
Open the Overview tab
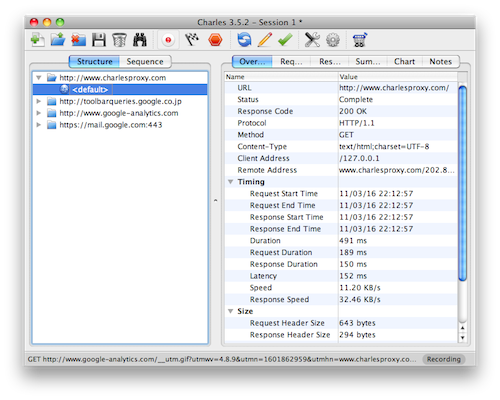point(252,62)
